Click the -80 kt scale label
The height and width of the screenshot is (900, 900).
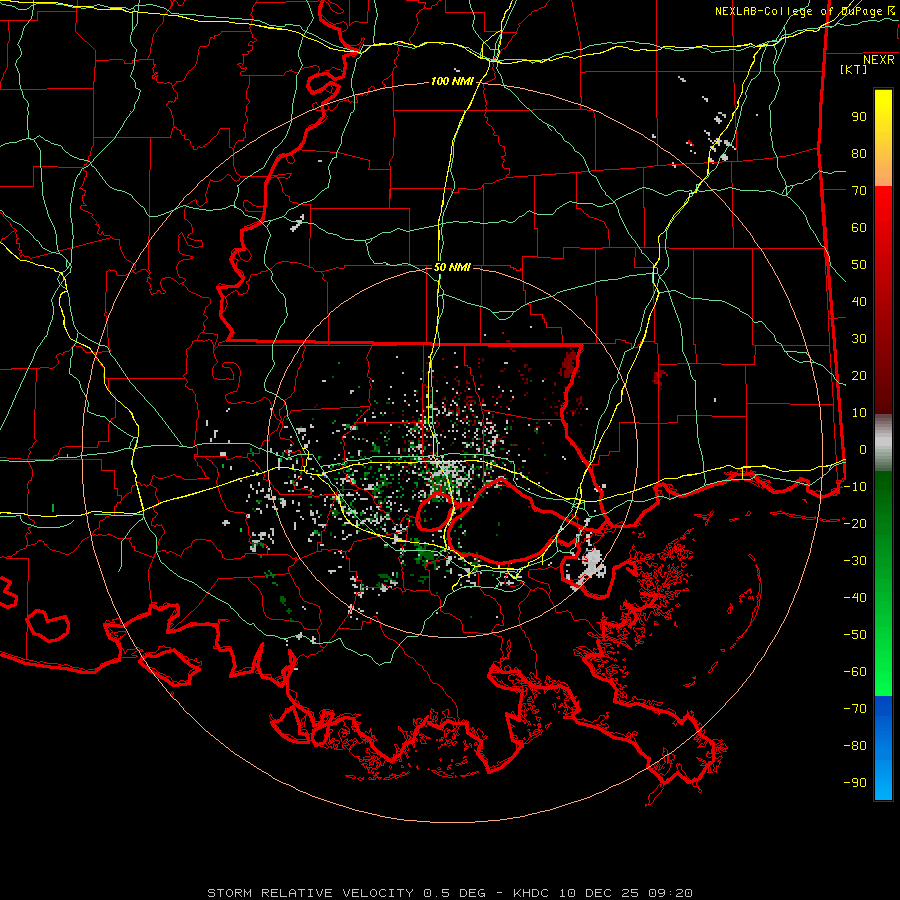855,746
